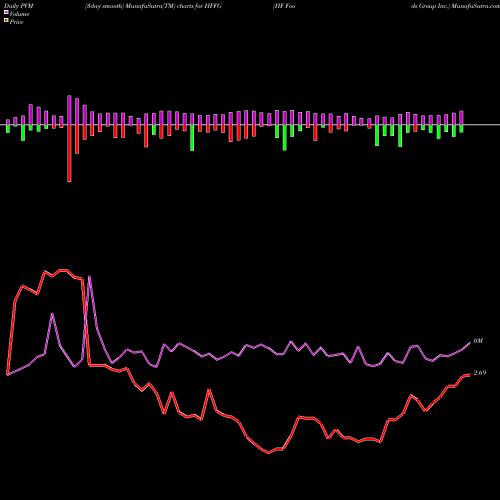The height and width of the screenshot is (500, 500).
Task: Click the tallest red bar extending downward
Action: pos(69,153)
